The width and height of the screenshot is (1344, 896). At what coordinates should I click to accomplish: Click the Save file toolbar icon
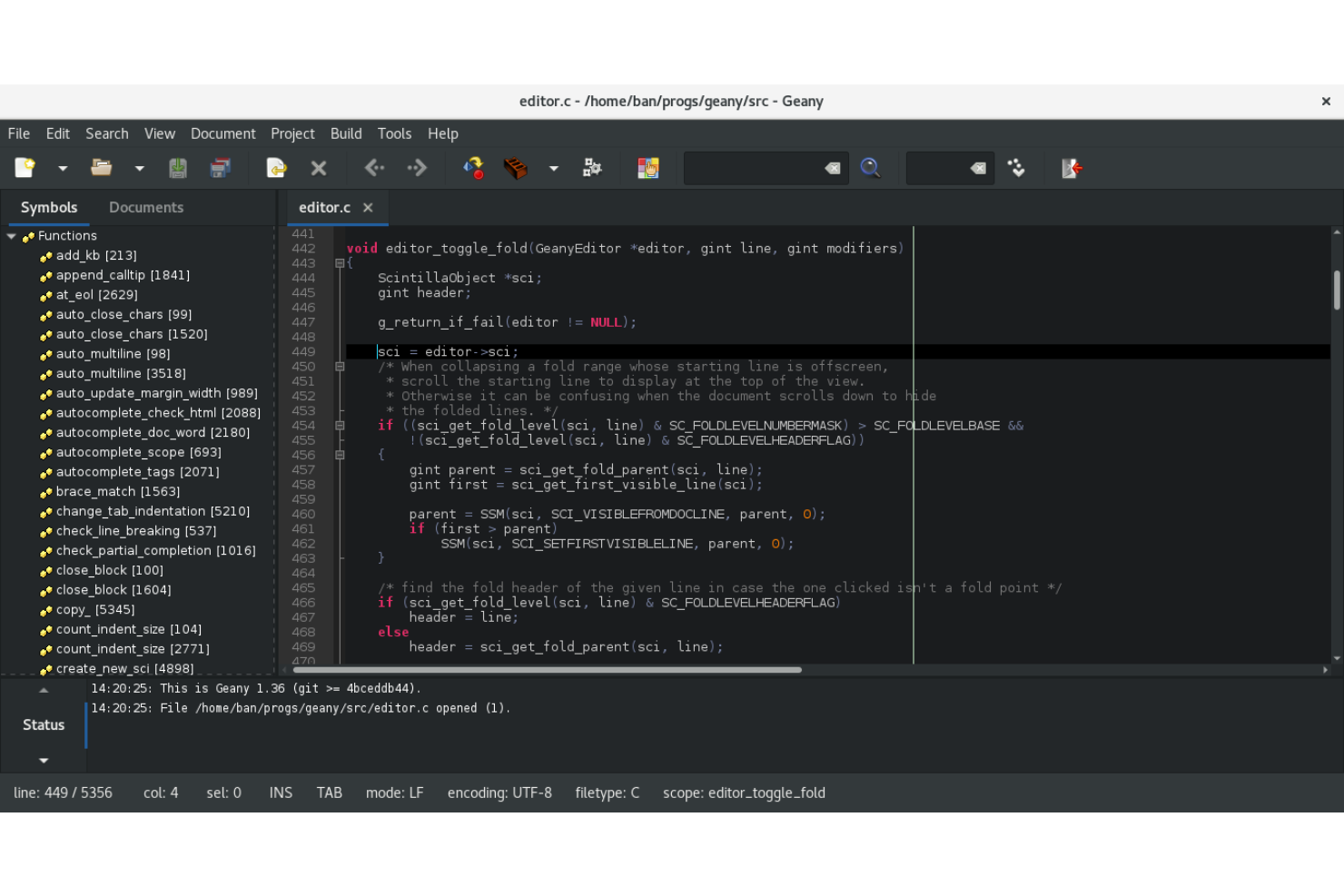178,168
